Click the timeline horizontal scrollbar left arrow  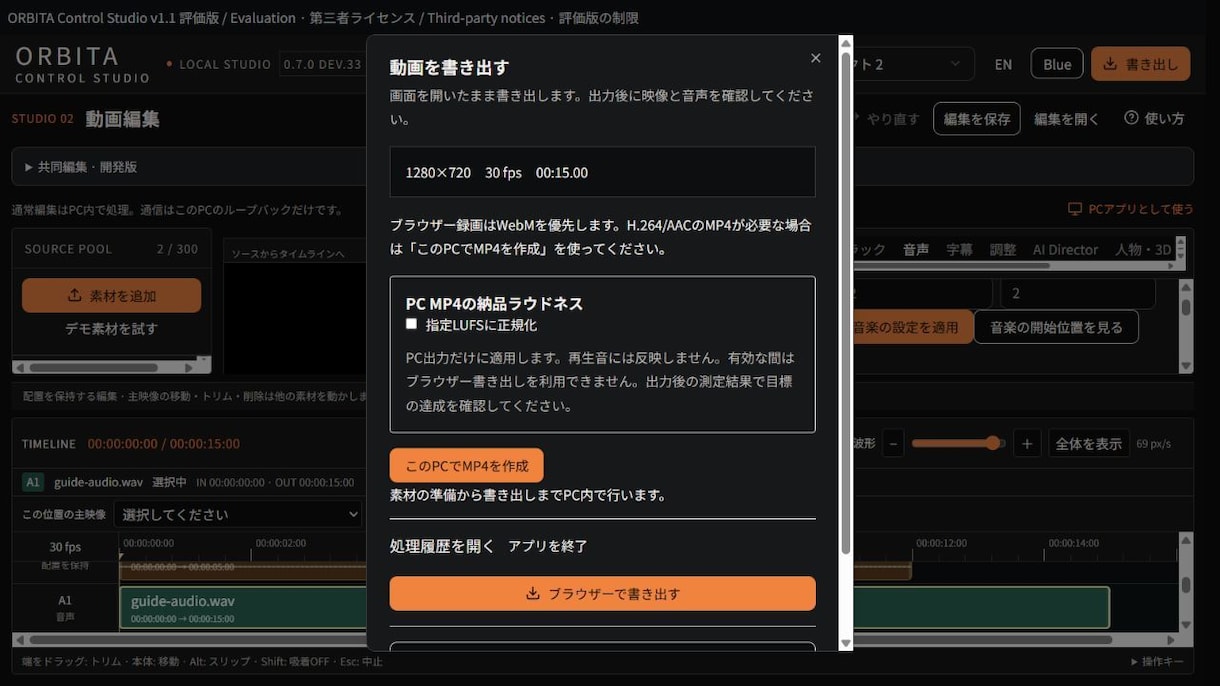click(19, 640)
